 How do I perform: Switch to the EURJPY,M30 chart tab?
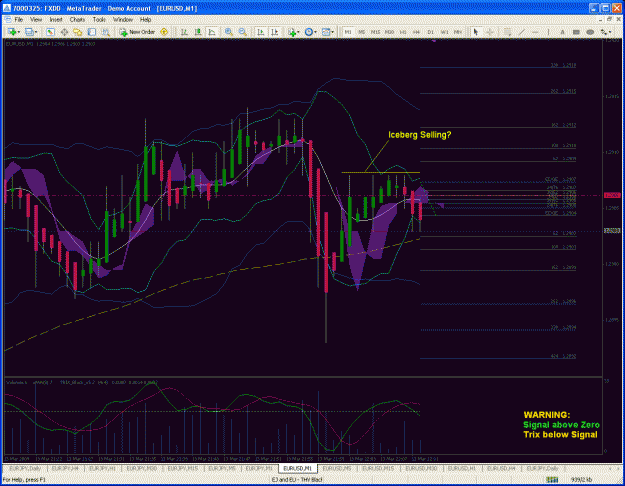[142, 468]
